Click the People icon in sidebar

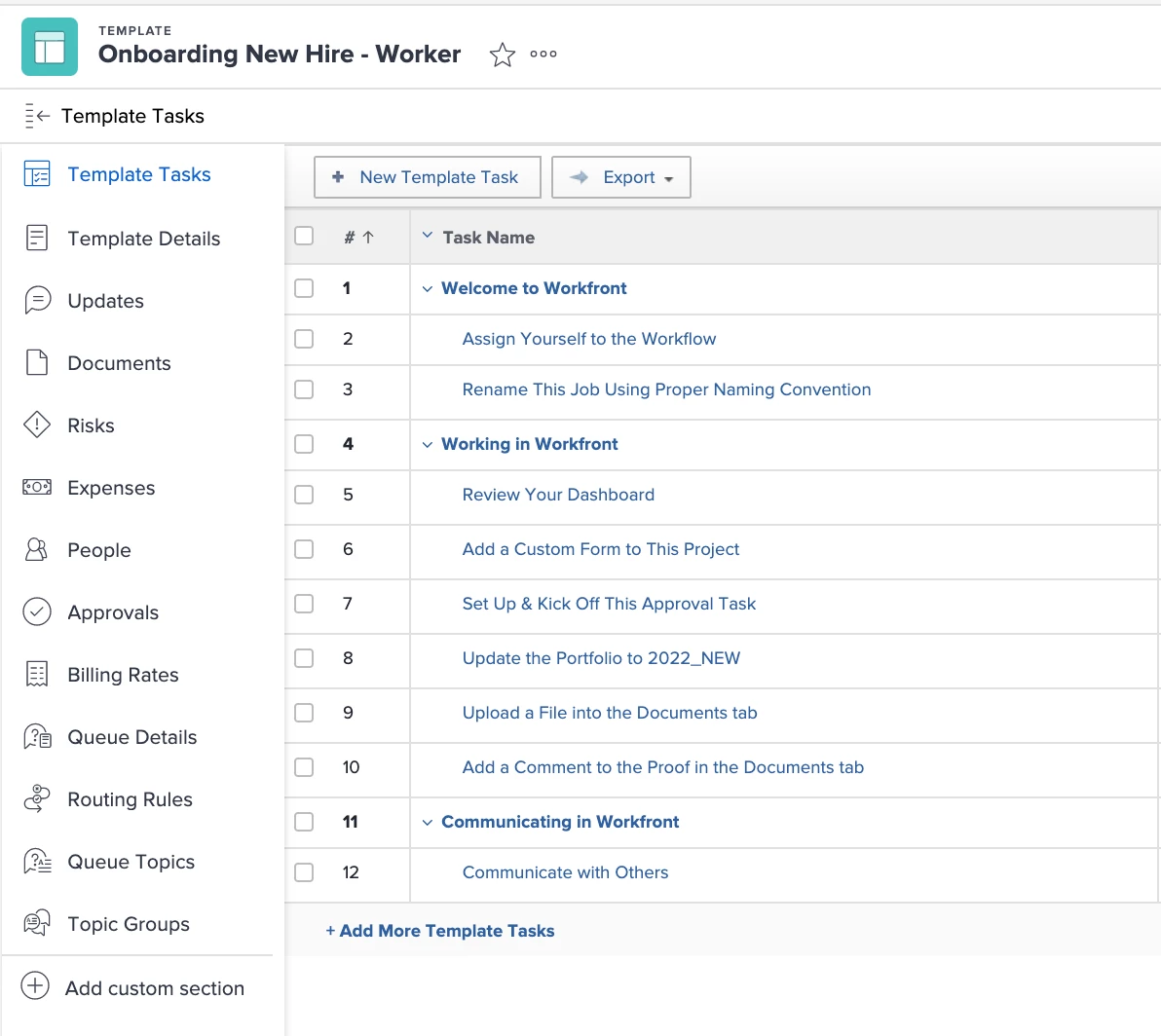[x=37, y=549]
